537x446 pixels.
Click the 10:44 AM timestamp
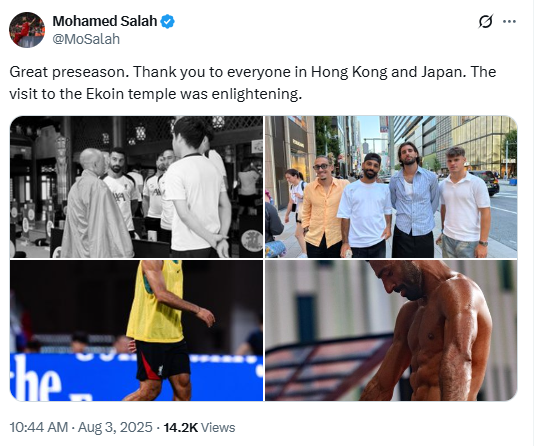coord(39,428)
